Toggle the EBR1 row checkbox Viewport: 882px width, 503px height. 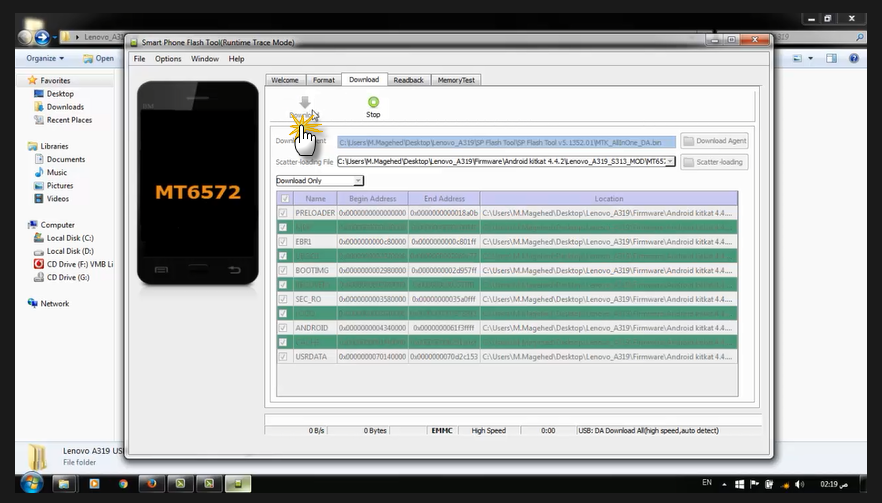[283, 242]
